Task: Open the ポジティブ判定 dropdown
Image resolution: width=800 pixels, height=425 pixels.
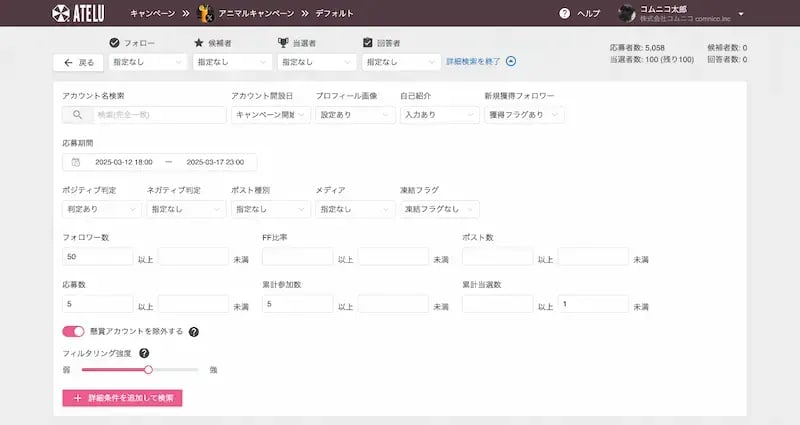Action: tap(102, 209)
